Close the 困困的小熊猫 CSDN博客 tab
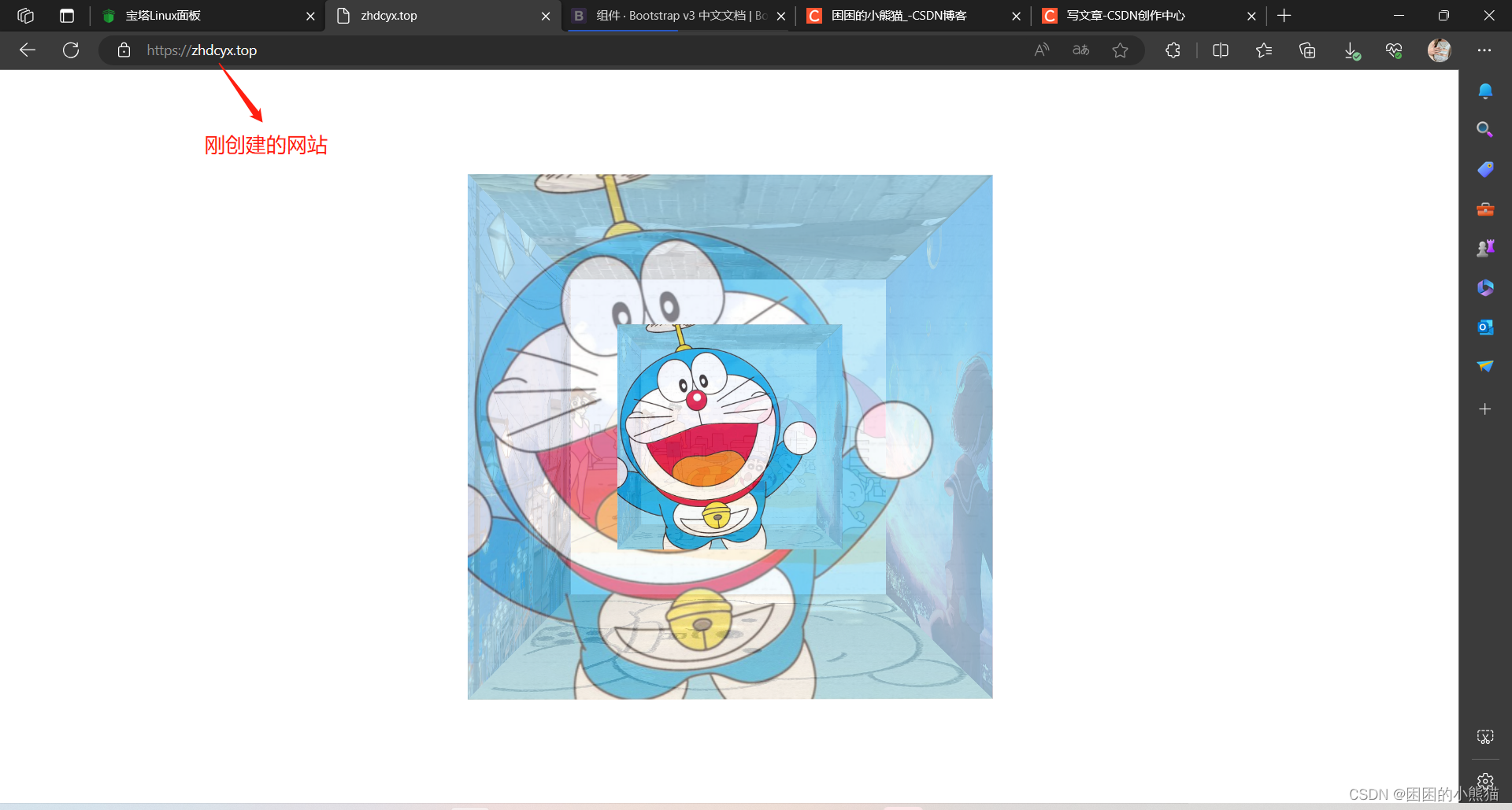1512x810 pixels. coord(1016,16)
